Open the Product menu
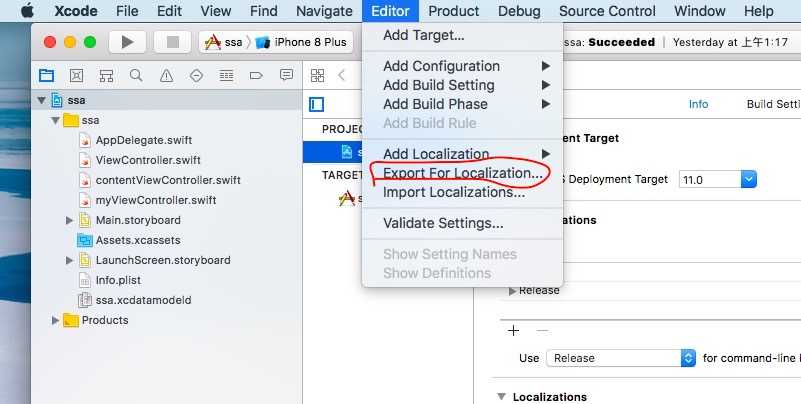Viewport: 801px width, 404px height. [x=454, y=11]
